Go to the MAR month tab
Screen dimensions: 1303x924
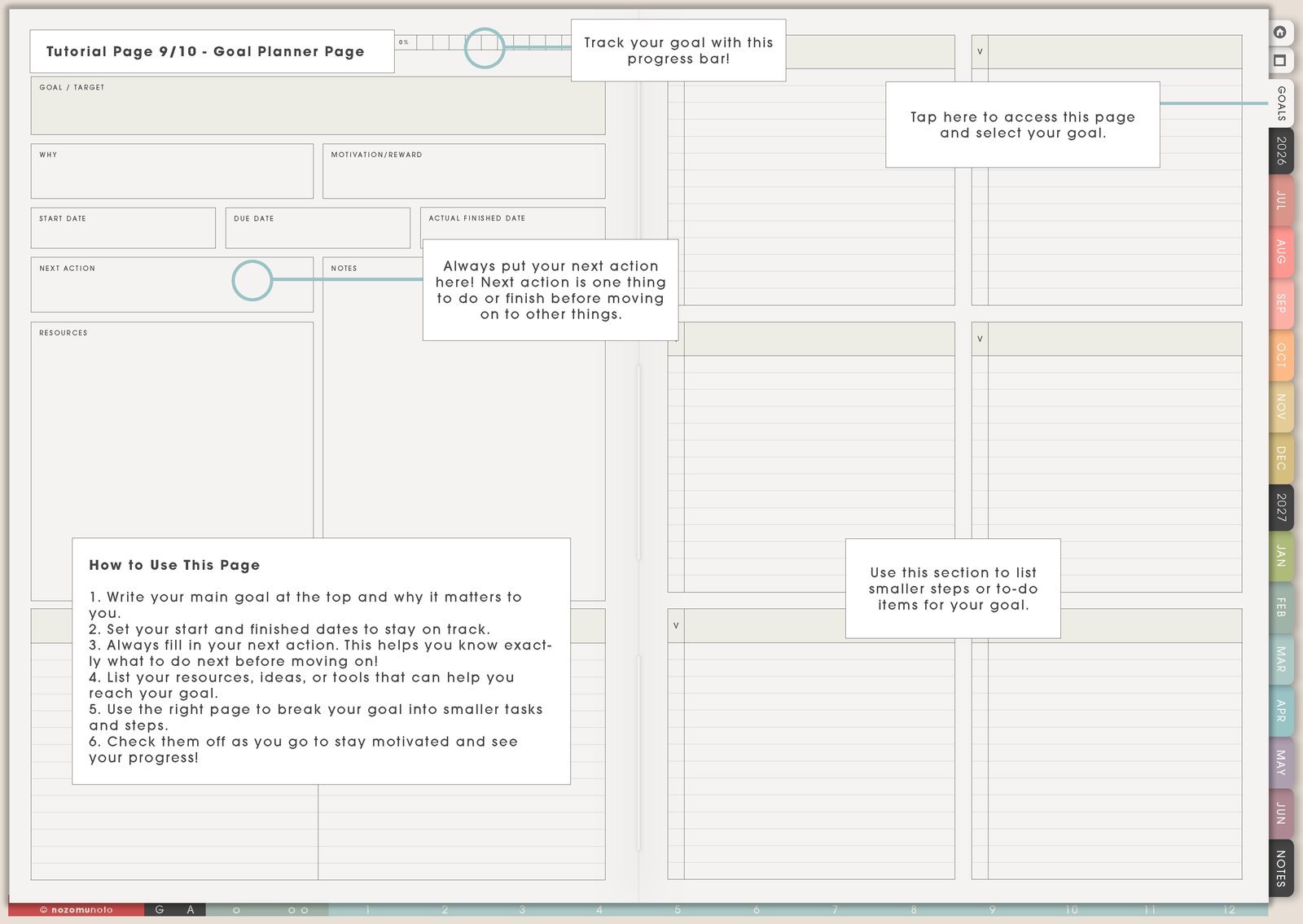(x=1281, y=659)
